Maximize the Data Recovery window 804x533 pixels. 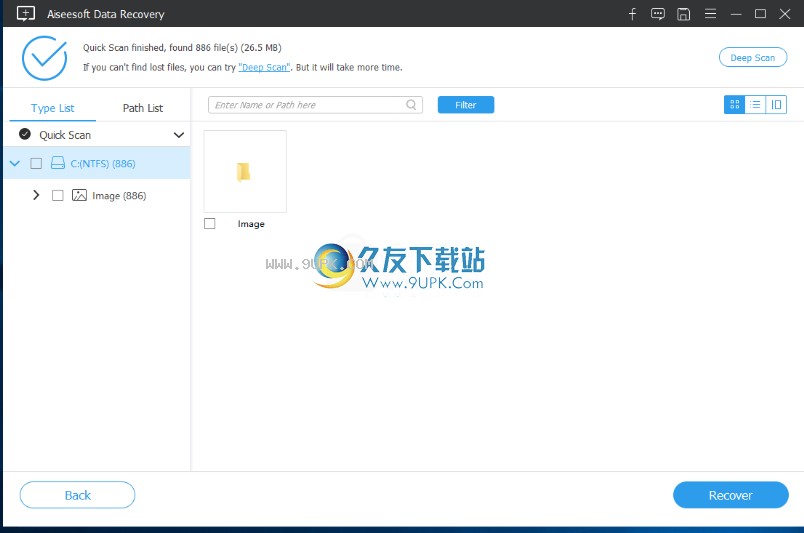pyautogui.click(x=760, y=14)
